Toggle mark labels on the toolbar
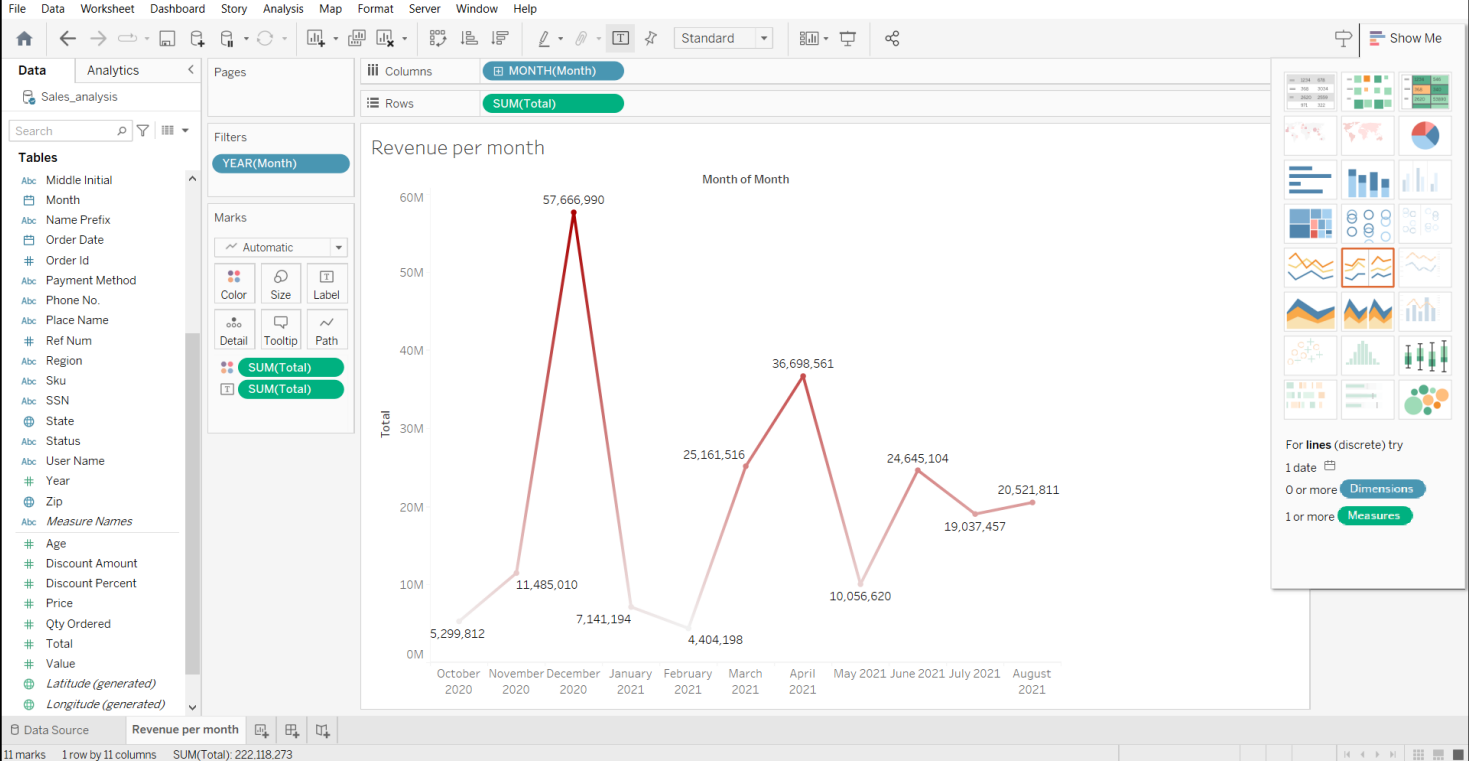Image resolution: width=1469 pixels, height=761 pixels. tap(620, 38)
